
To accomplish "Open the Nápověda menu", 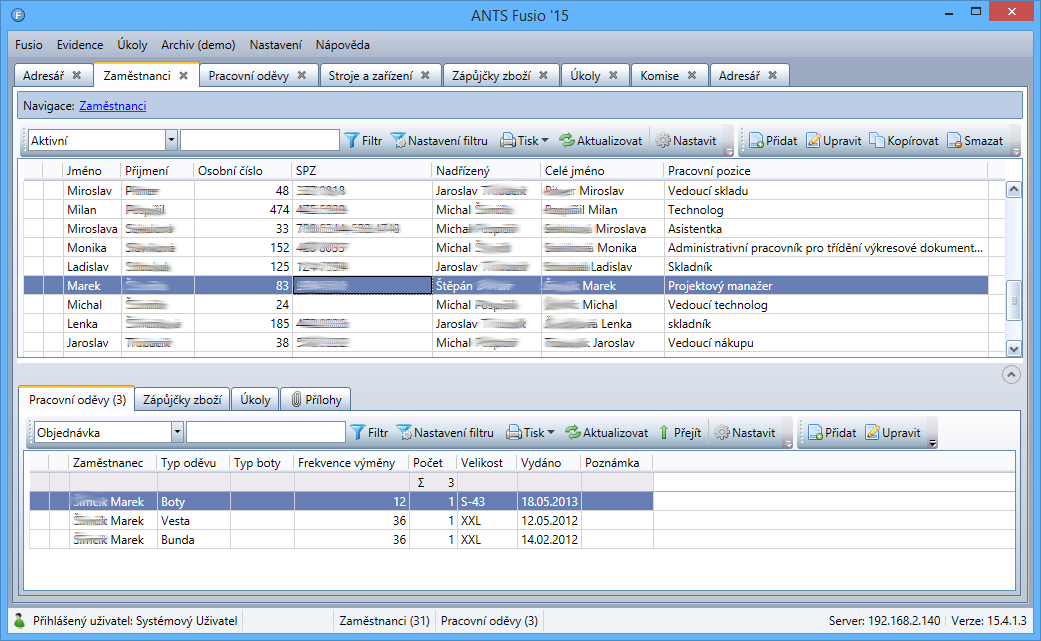I will click(343, 45).
